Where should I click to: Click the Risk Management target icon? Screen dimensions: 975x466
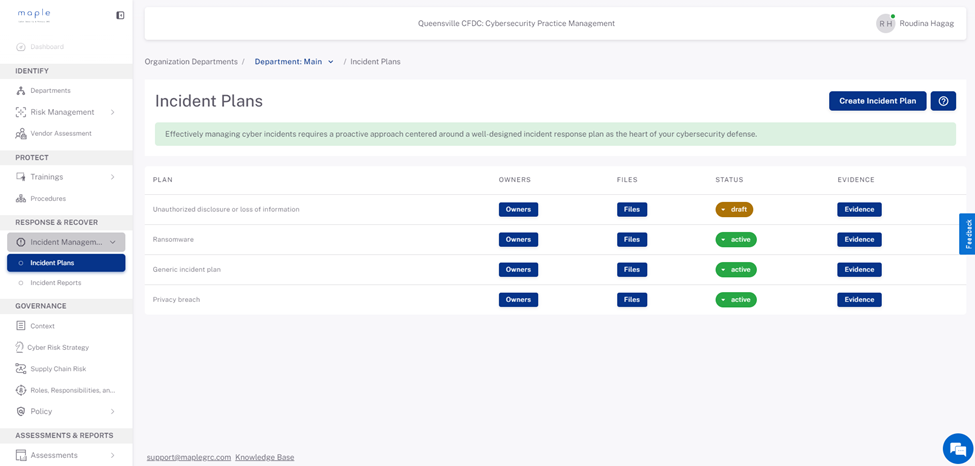pos(21,113)
